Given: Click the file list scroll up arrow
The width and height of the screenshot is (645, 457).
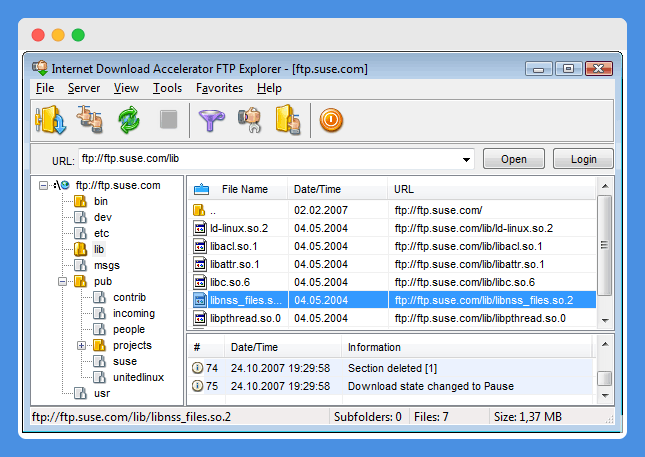Looking at the screenshot, I should point(605,186).
